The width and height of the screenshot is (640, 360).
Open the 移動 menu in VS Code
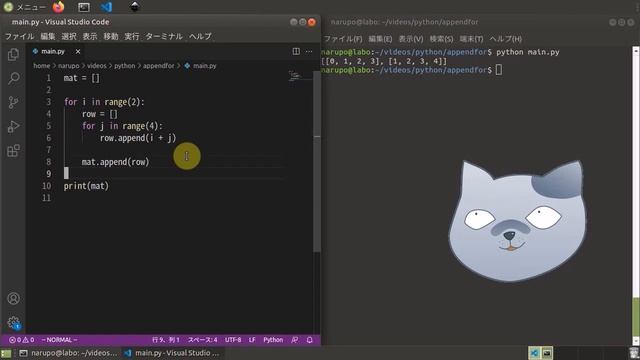(x=111, y=36)
